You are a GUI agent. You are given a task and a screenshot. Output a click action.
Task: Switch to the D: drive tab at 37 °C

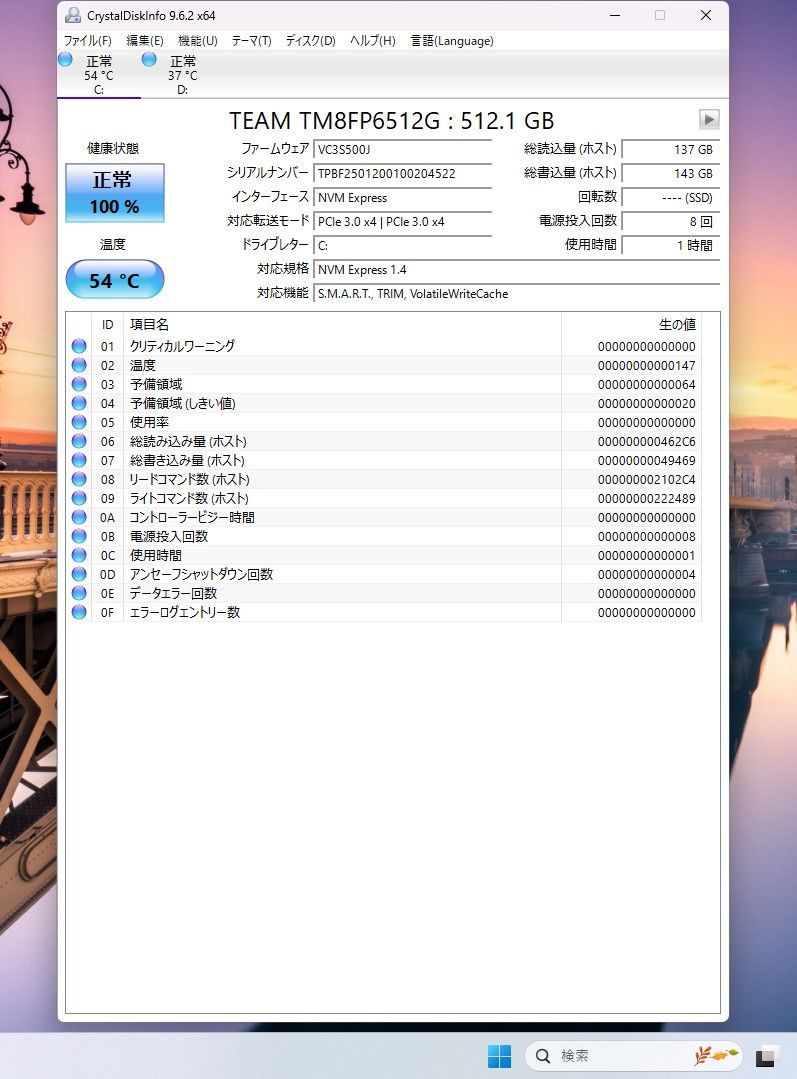182,74
